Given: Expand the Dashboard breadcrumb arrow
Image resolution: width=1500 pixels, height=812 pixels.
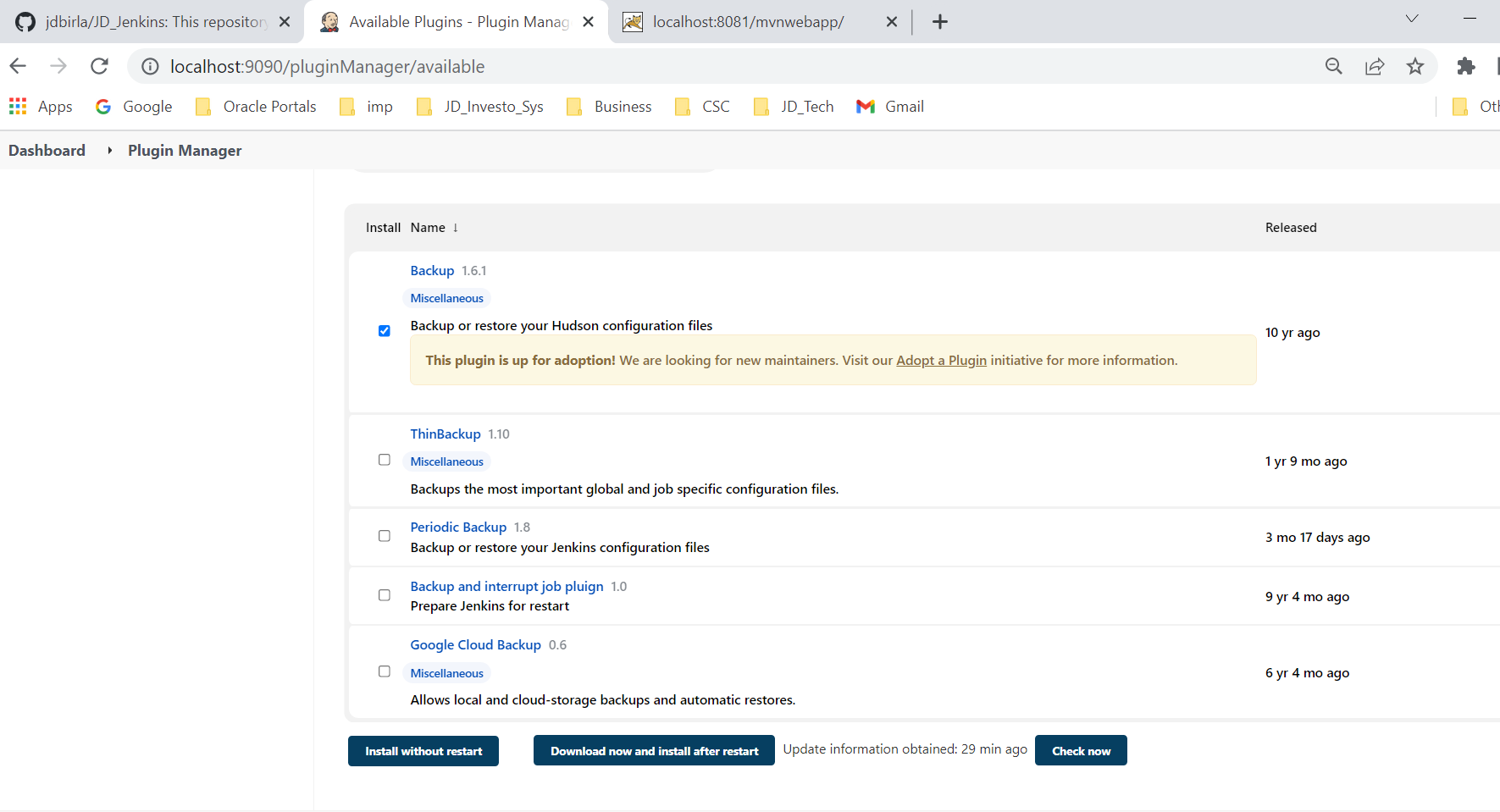Looking at the screenshot, I should click(x=109, y=150).
